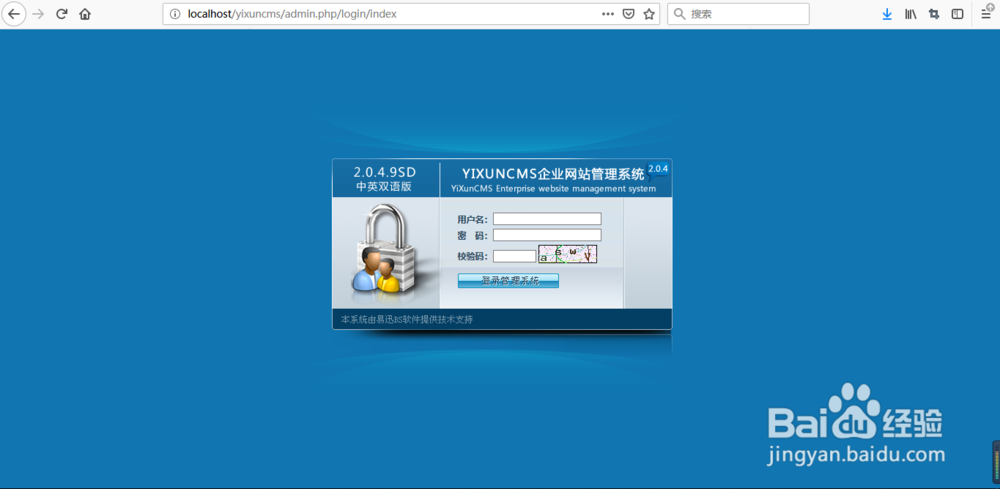Click the 密码 password input field
The image size is (1000, 489).
(547, 235)
